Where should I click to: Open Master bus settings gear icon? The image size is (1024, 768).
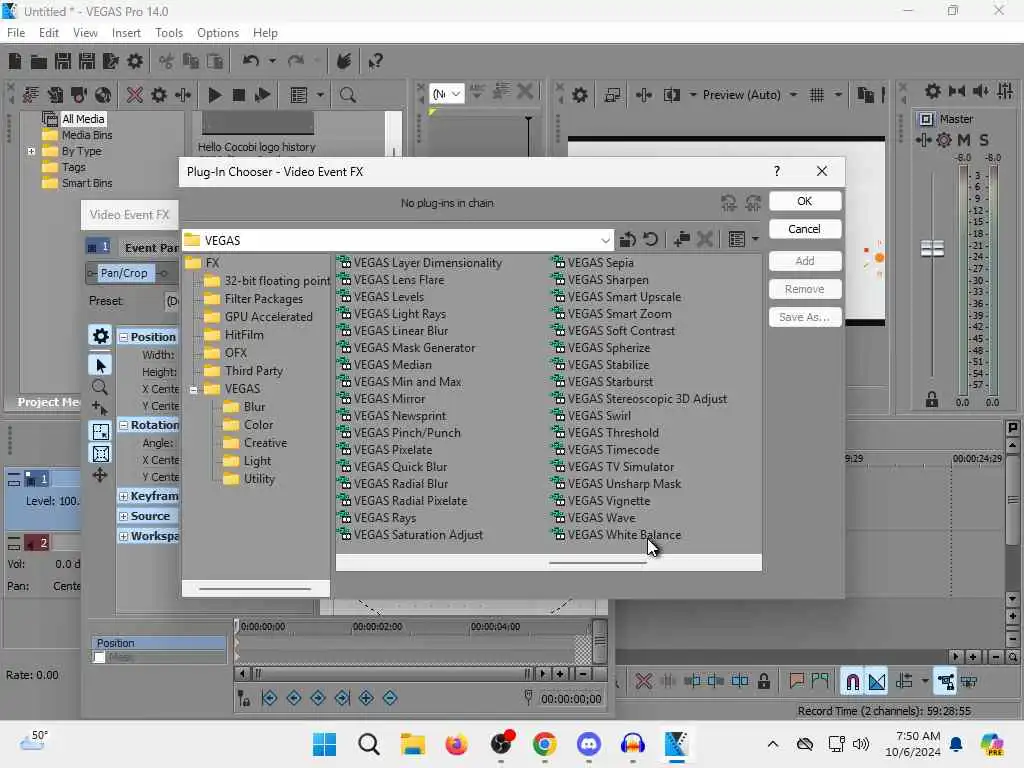click(x=933, y=91)
